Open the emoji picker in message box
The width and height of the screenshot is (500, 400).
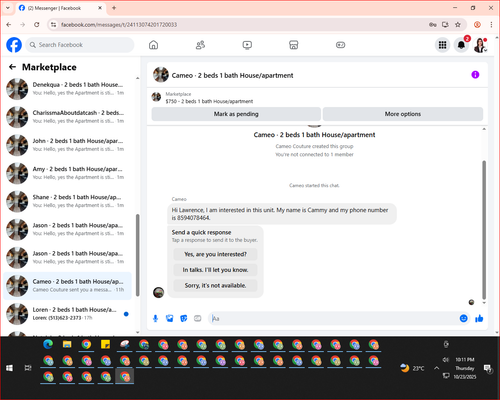(x=463, y=318)
